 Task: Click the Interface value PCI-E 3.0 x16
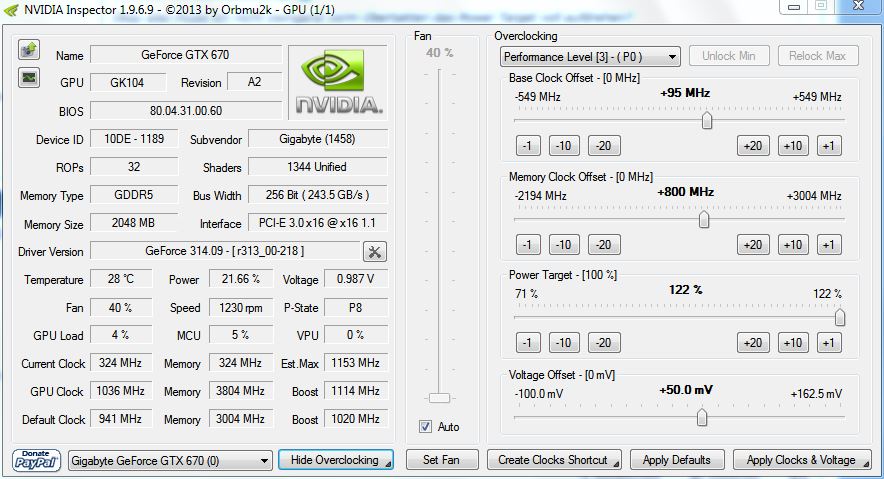[x=317, y=223]
